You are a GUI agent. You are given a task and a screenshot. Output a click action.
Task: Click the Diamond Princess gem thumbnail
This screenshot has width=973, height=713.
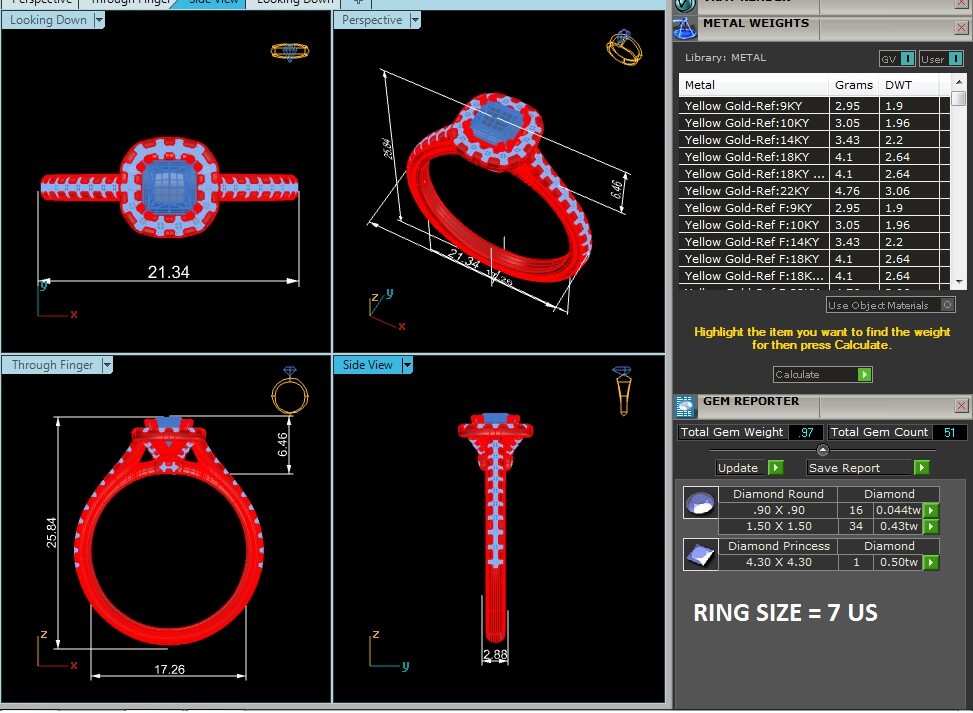tap(700, 554)
